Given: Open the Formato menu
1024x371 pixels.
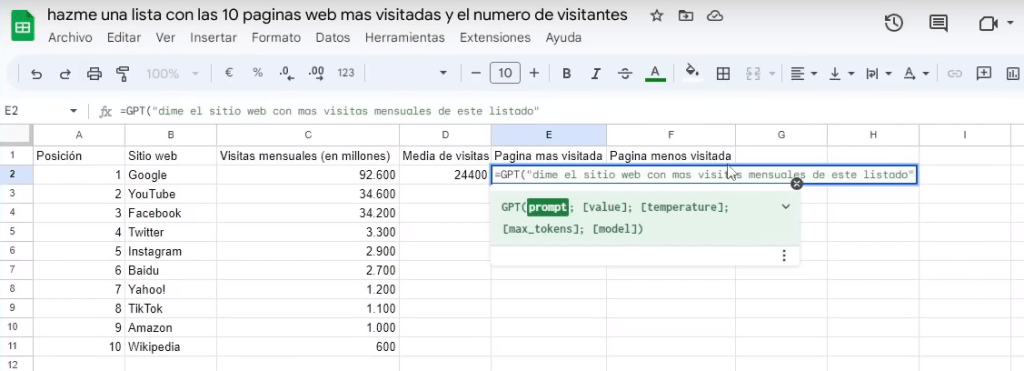Looking at the screenshot, I should tap(276, 38).
